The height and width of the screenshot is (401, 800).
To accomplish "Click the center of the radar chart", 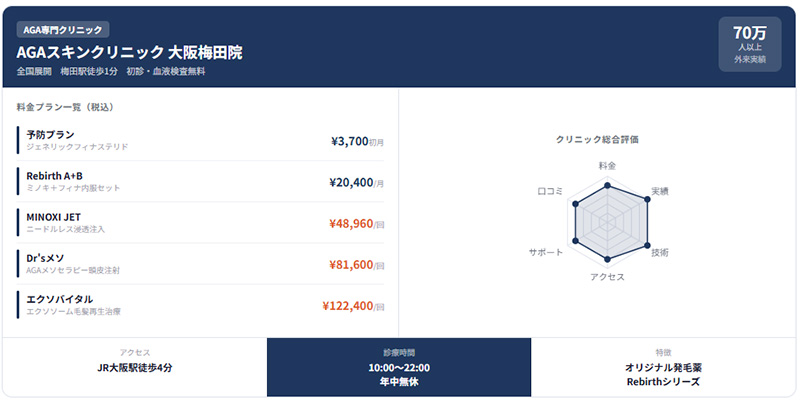I will (608, 222).
